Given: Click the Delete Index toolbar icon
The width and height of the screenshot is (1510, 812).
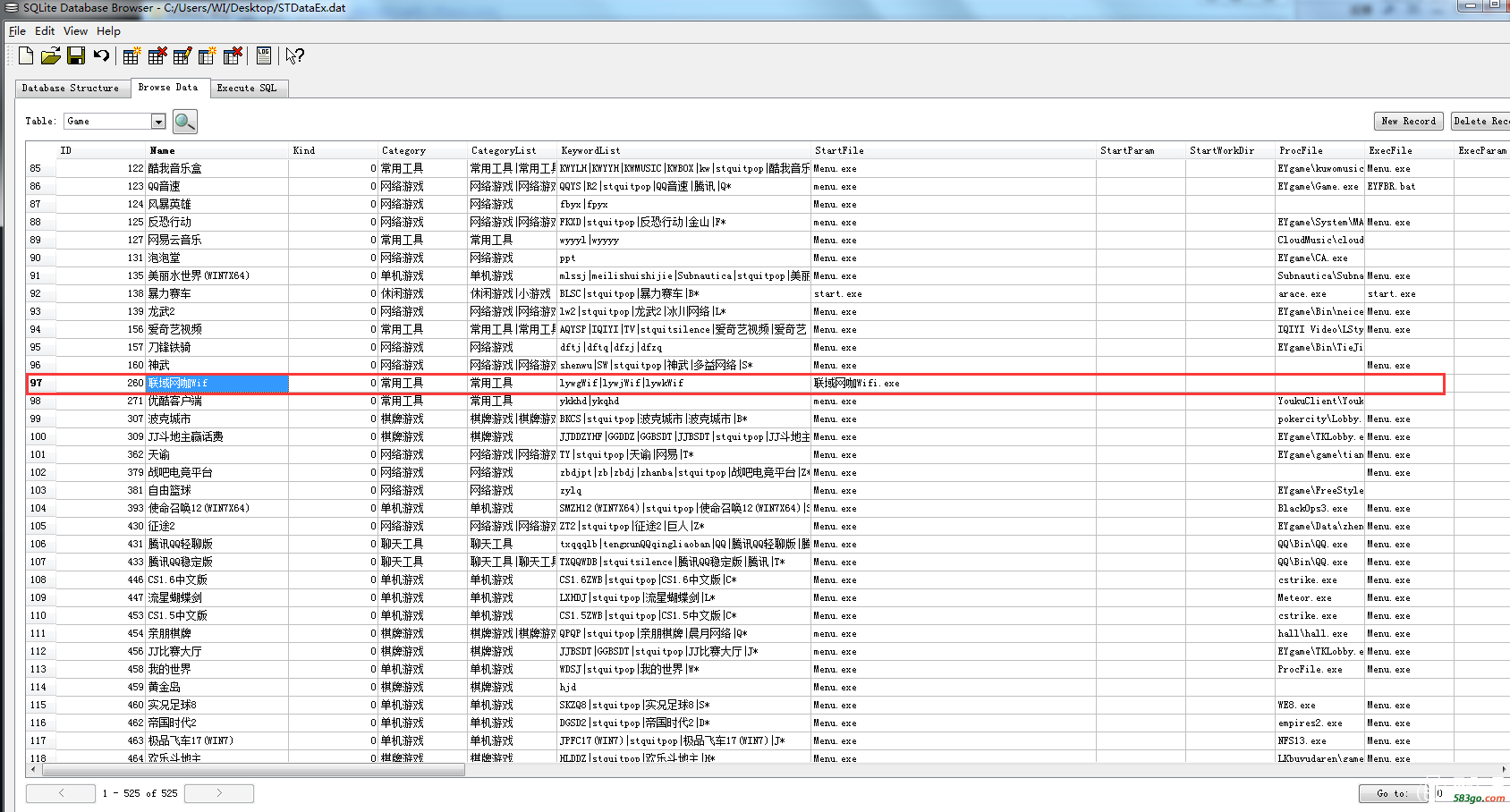Looking at the screenshot, I should click(x=233, y=55).
